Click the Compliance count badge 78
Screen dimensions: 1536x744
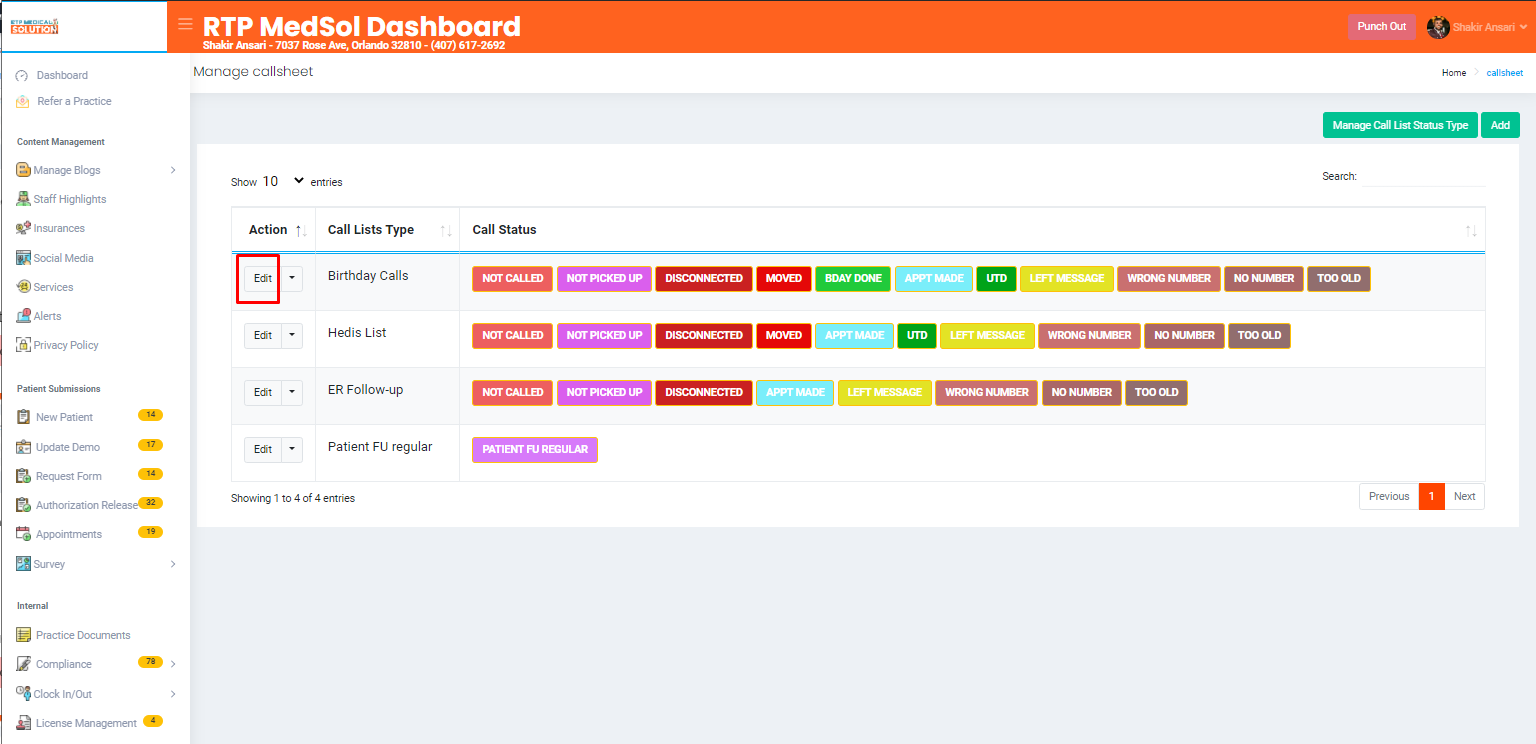150,662
